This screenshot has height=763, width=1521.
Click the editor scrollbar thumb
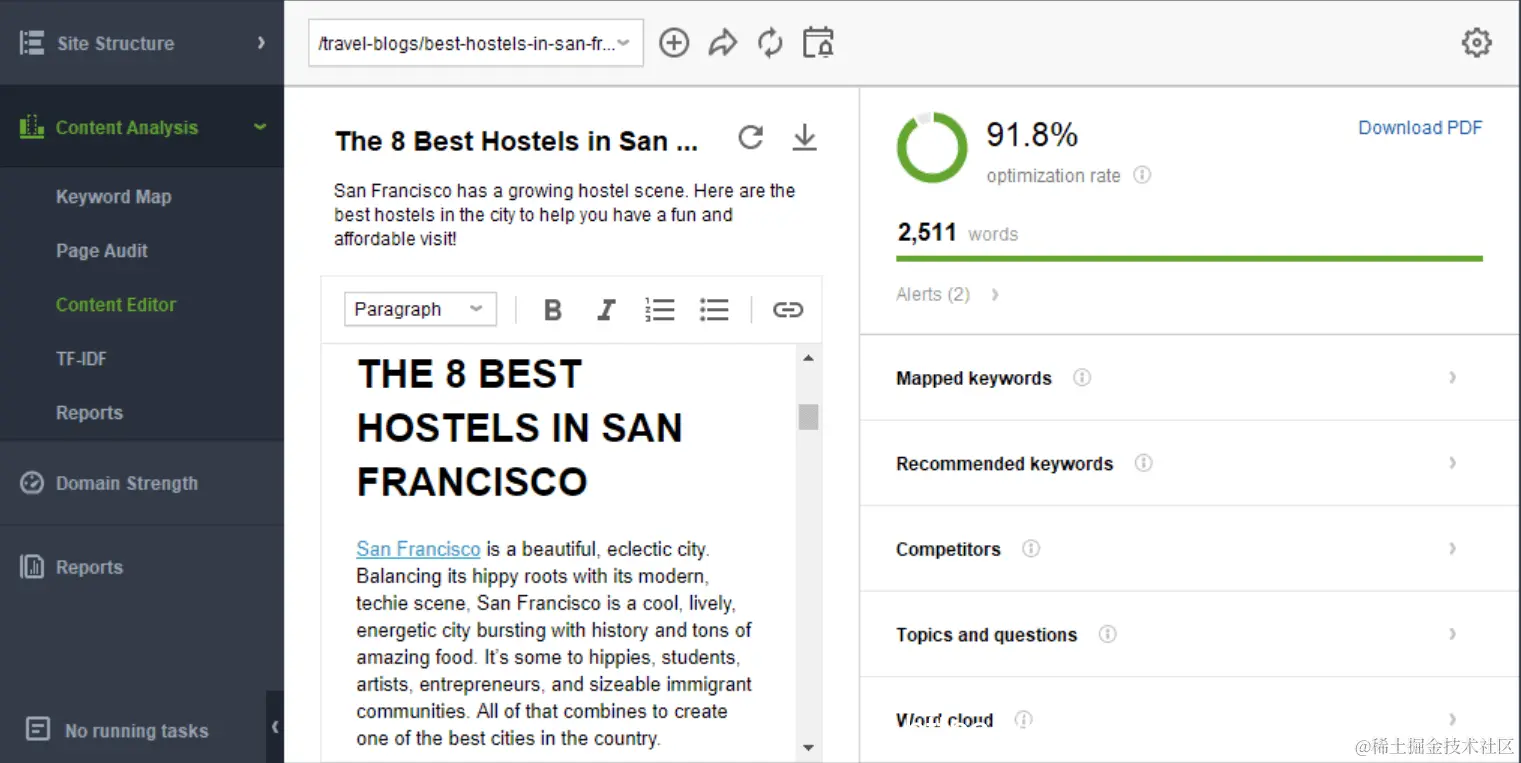coord(808,416)
